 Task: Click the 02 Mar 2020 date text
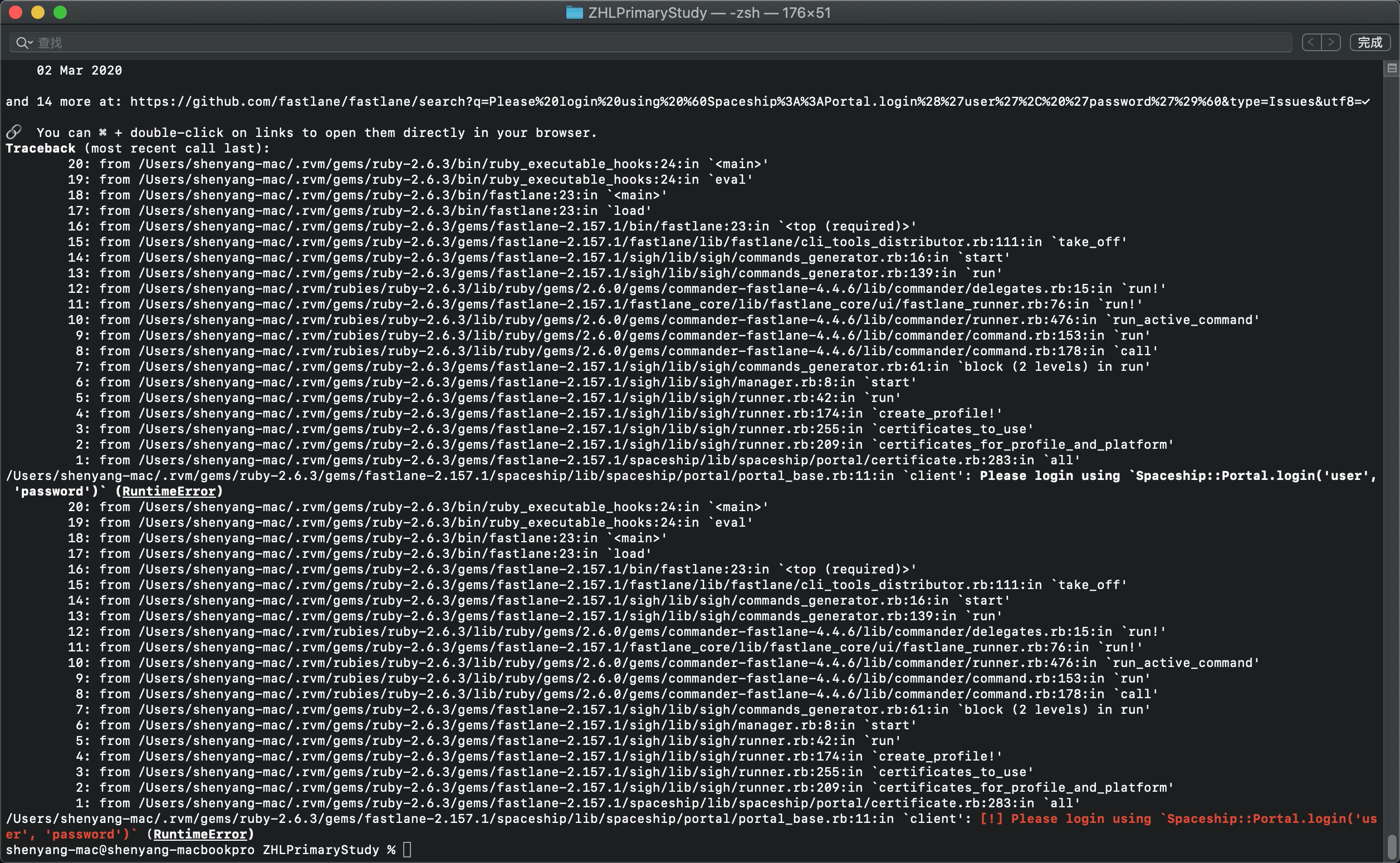[x=79, y=70]
